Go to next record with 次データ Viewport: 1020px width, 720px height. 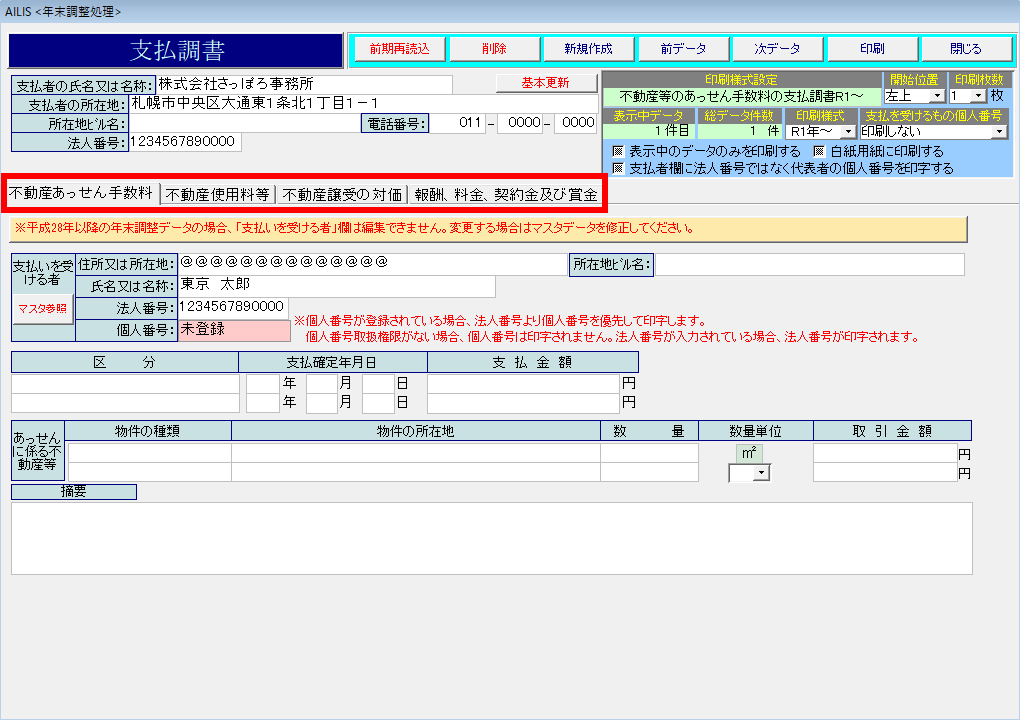tap(777, 48)
